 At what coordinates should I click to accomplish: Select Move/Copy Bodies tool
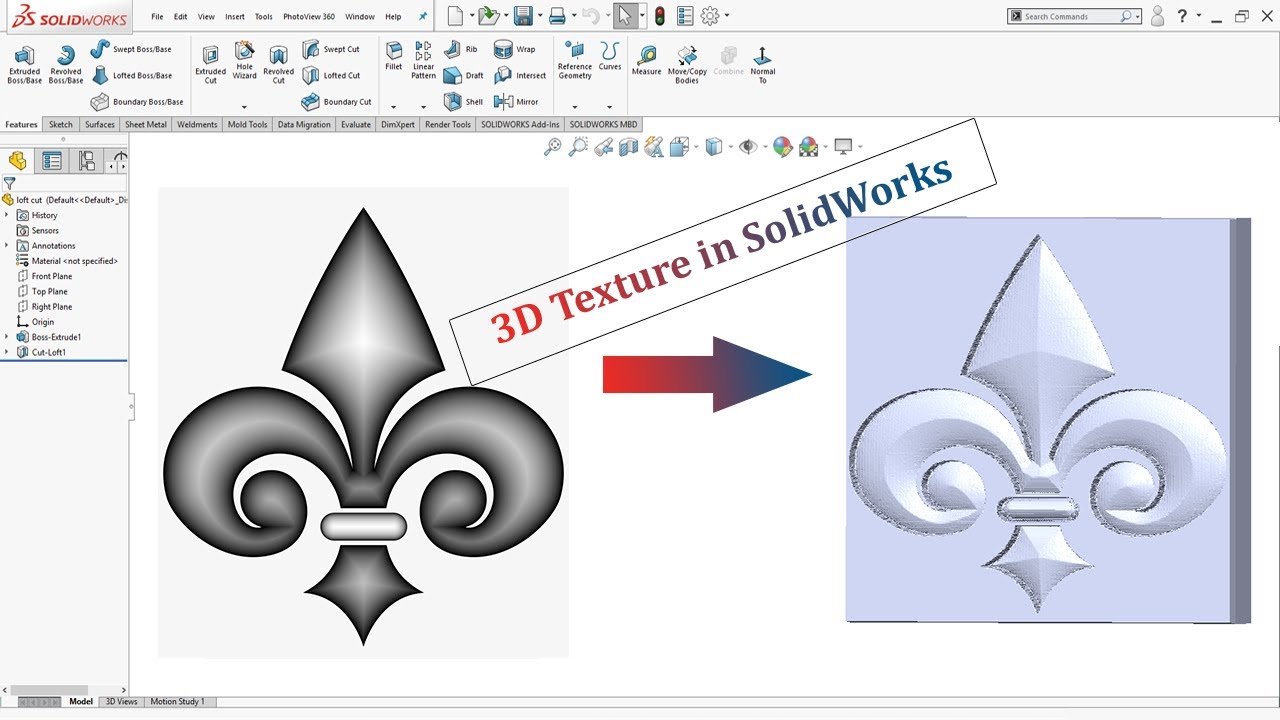point(687,65)
